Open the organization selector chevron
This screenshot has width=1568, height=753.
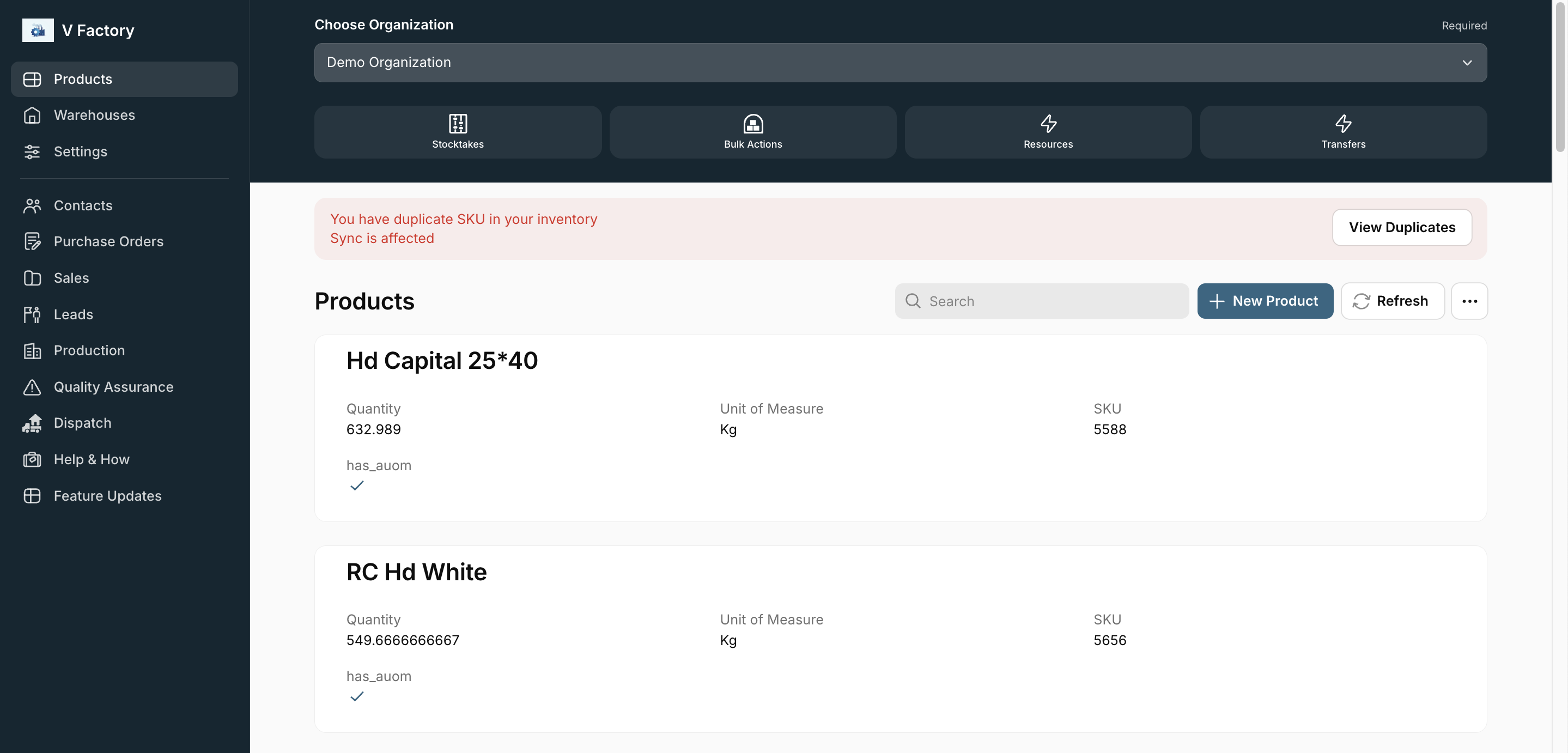(x=1467, y=62)
